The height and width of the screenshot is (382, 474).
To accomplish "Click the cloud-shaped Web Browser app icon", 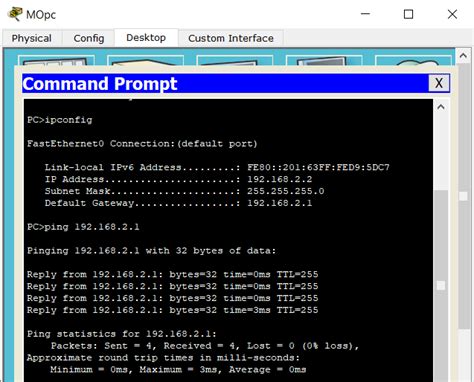I will [413, 60].
